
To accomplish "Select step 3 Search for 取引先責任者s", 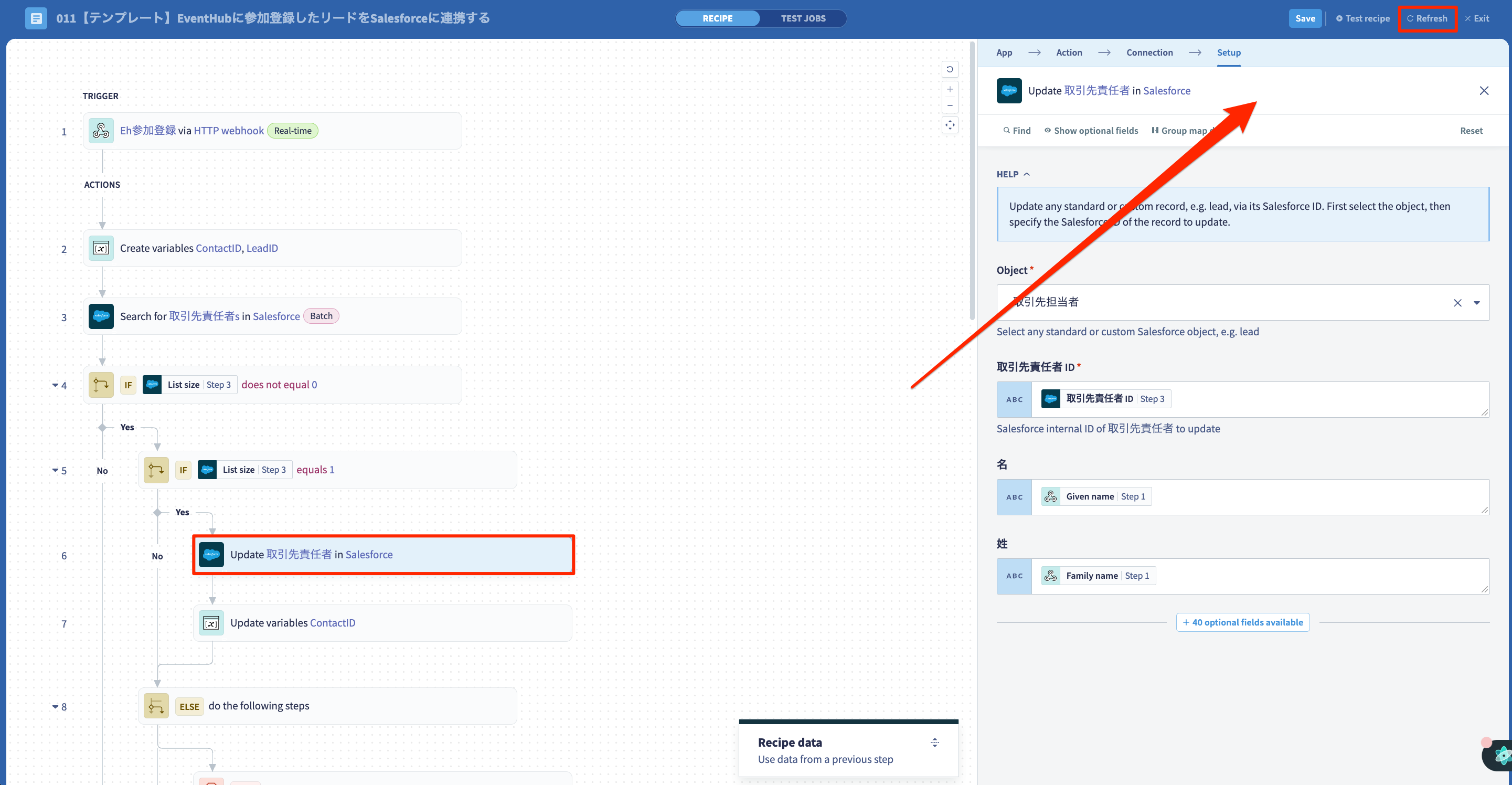I will 272,316.
